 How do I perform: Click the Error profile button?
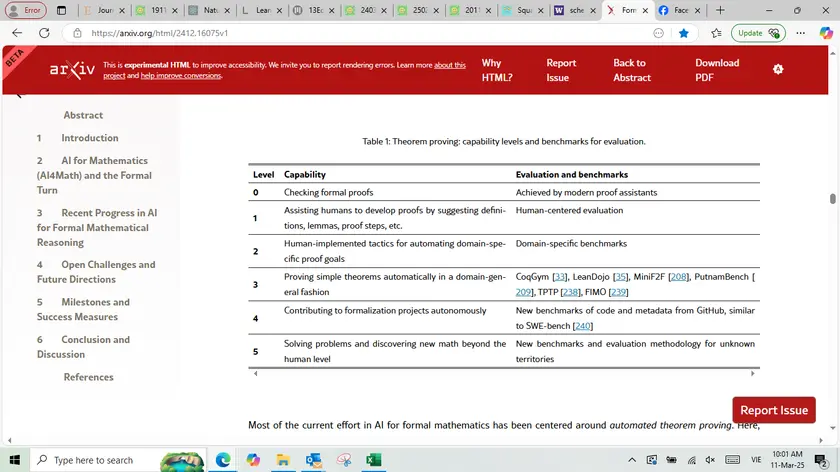click(25, 10)
